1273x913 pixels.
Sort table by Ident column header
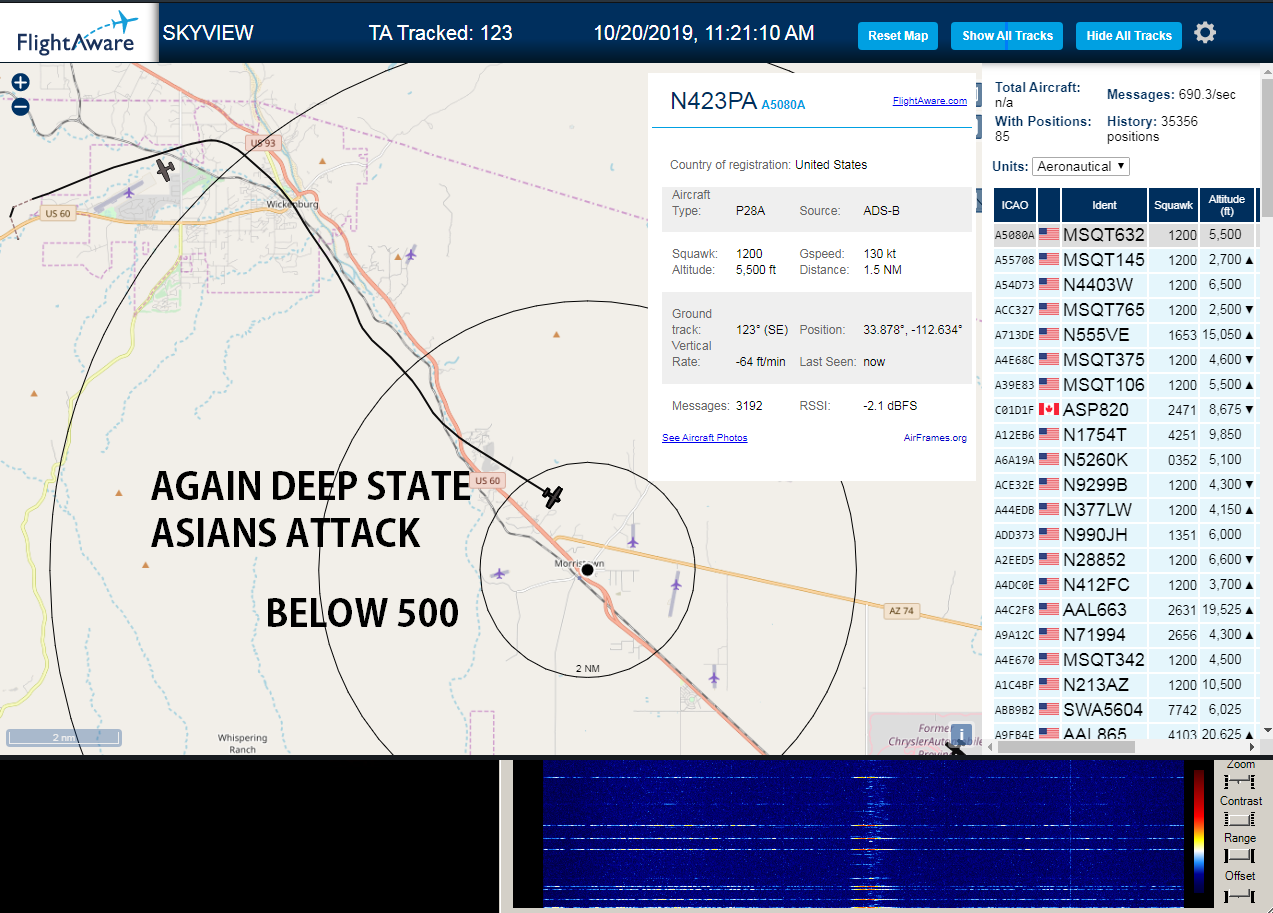tap(1104, 205)
